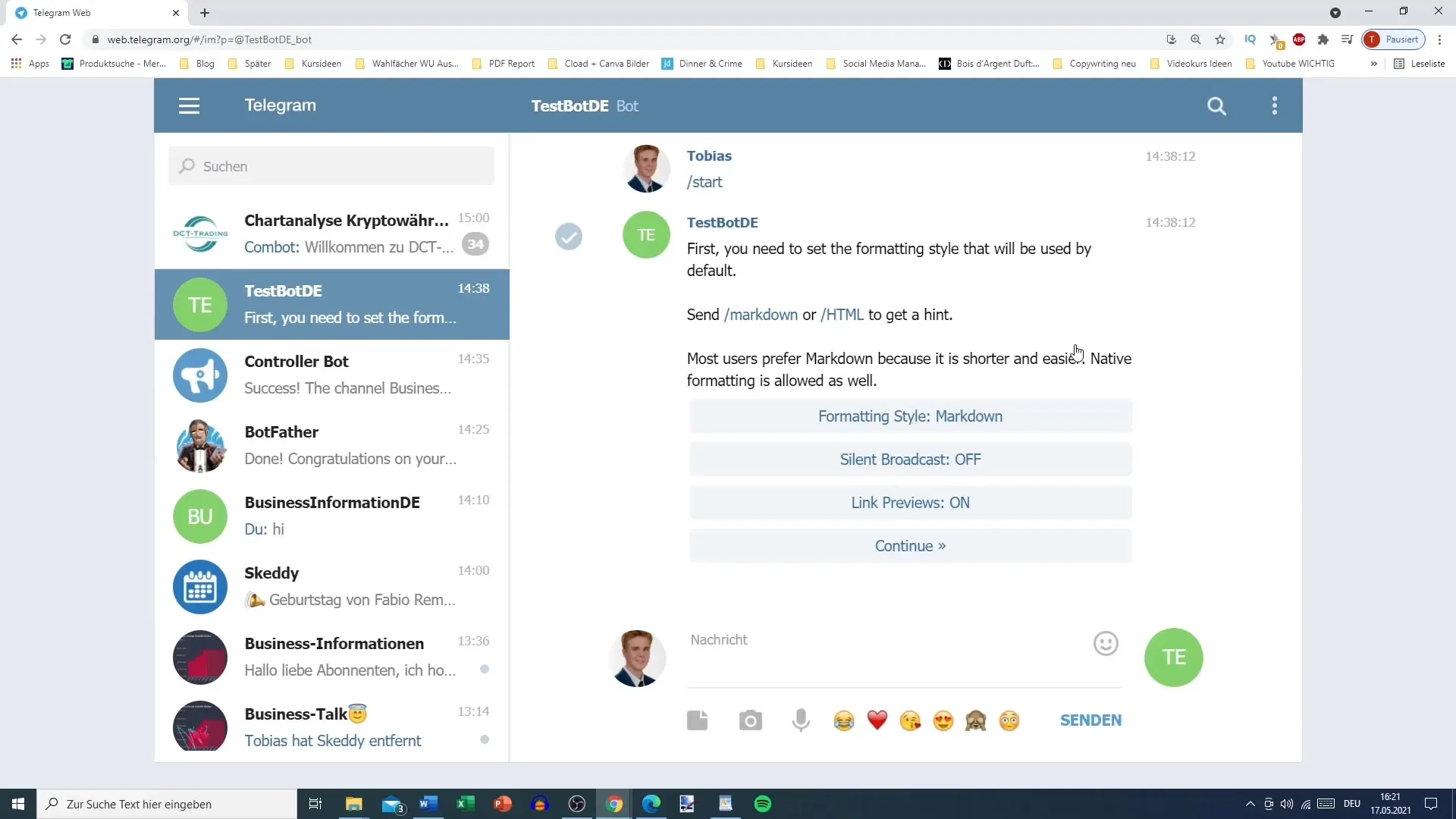1456x819 pixels.
Task: Click Tobias profile photo in message
Action: pos(646,168)
